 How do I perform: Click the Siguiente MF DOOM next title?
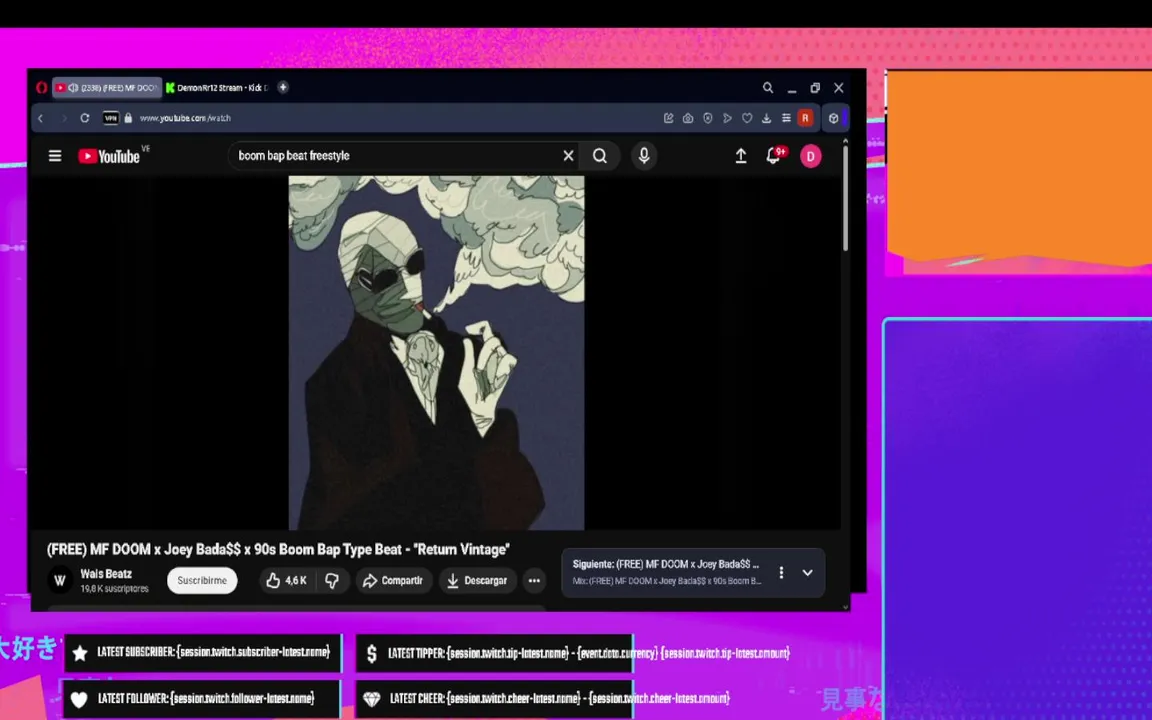click(666, 564)
